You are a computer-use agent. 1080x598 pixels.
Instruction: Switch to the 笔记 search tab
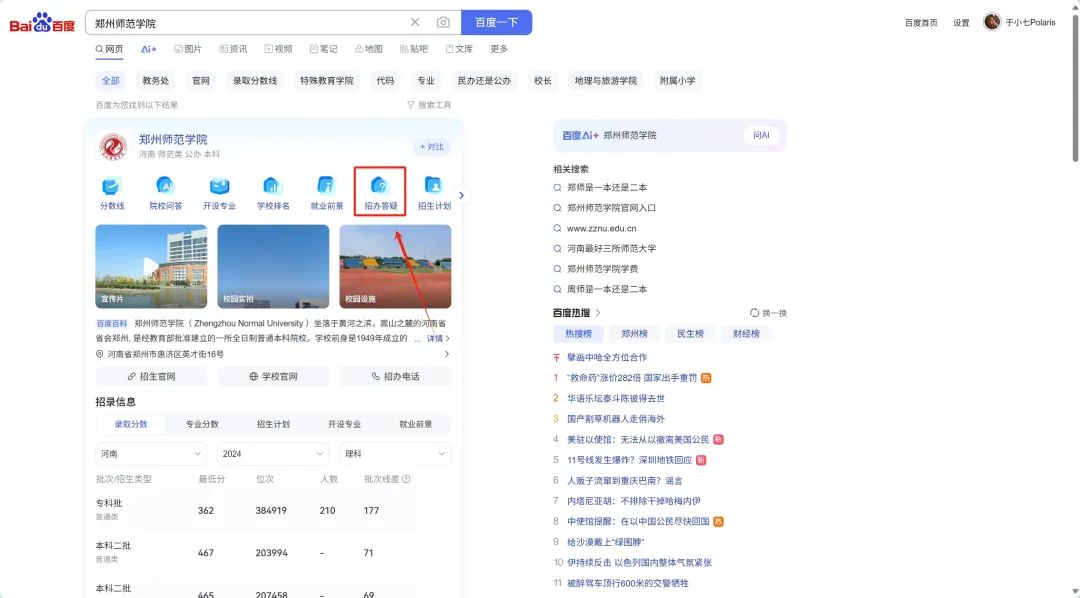coord(323,49)
